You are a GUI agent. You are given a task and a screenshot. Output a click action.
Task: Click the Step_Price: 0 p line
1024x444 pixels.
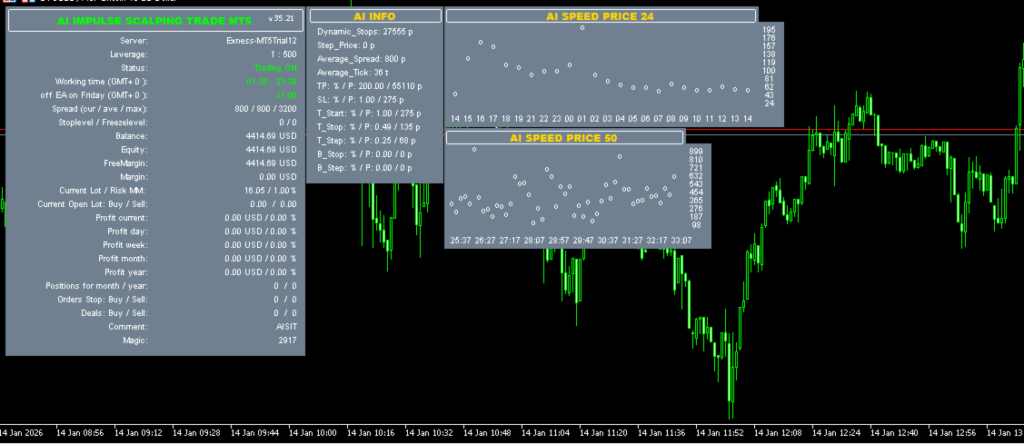point(346,45)
